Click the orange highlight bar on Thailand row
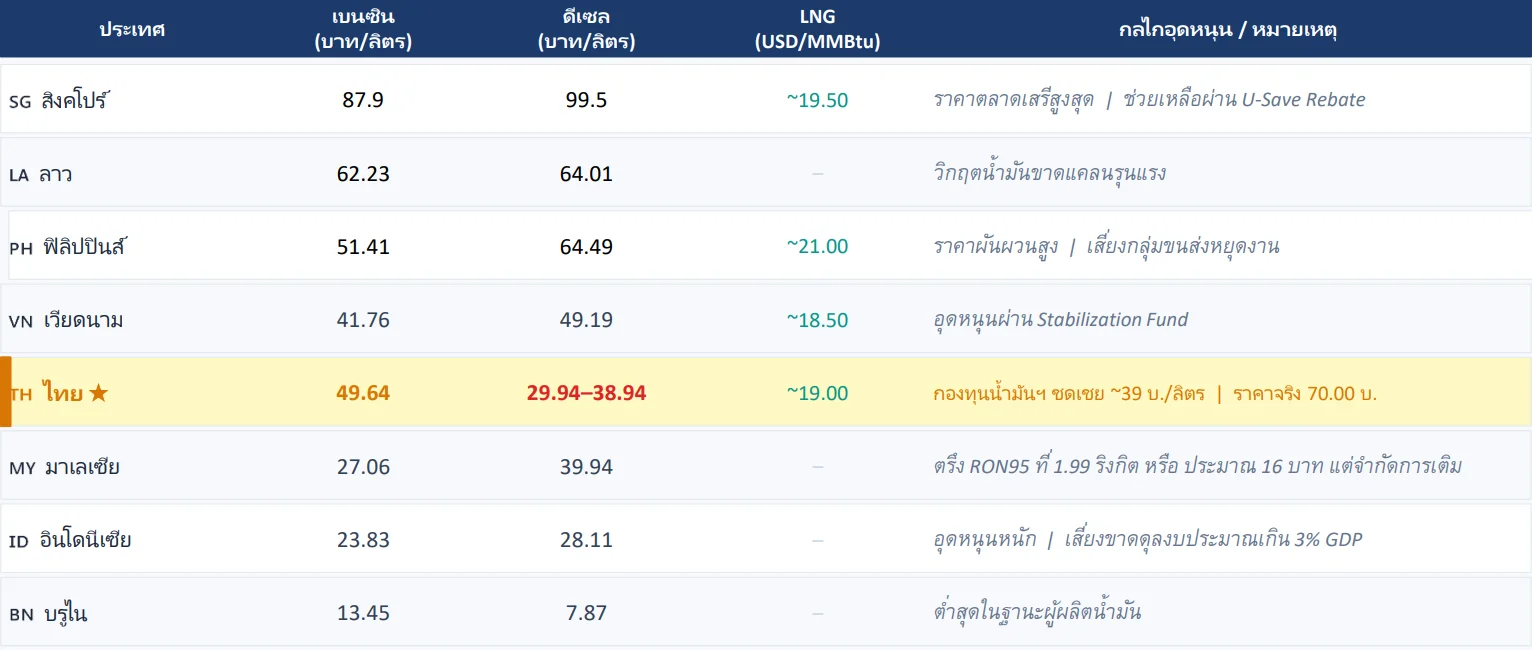The height and width of the screenshot is (650, 1532). click(5, 392)
